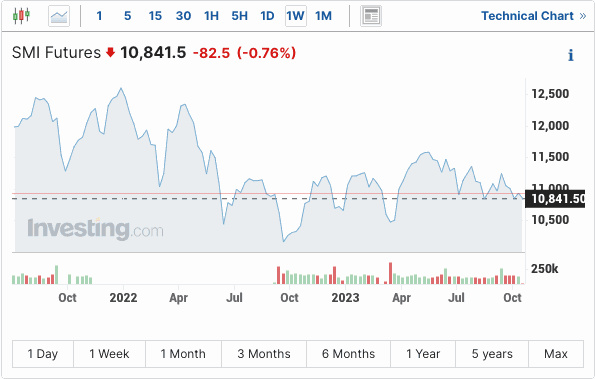Screen dimensions: 595x379
Task: Select the 1W interval
Action: pos(296,16)
